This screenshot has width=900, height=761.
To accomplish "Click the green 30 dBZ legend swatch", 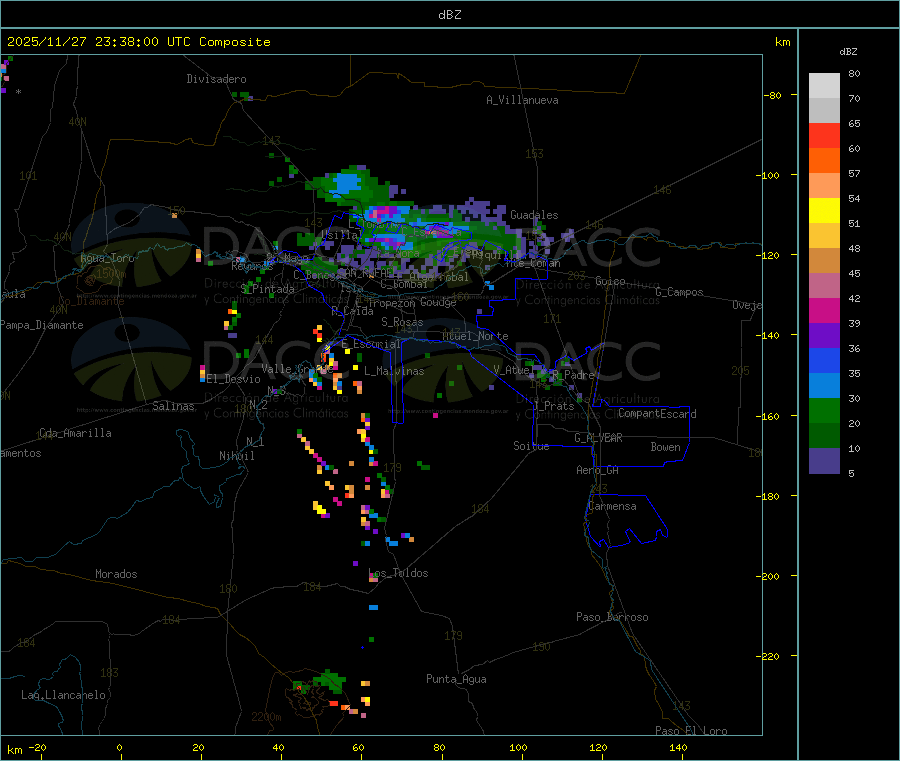I will (x=824, y=410).
